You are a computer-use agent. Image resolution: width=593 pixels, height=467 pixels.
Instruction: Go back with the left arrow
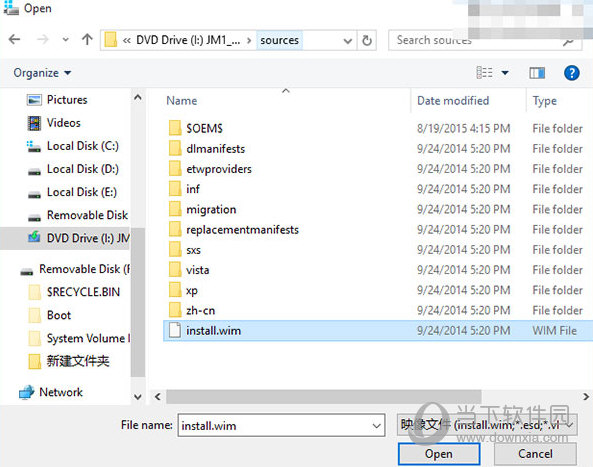(x=14, y=39)
